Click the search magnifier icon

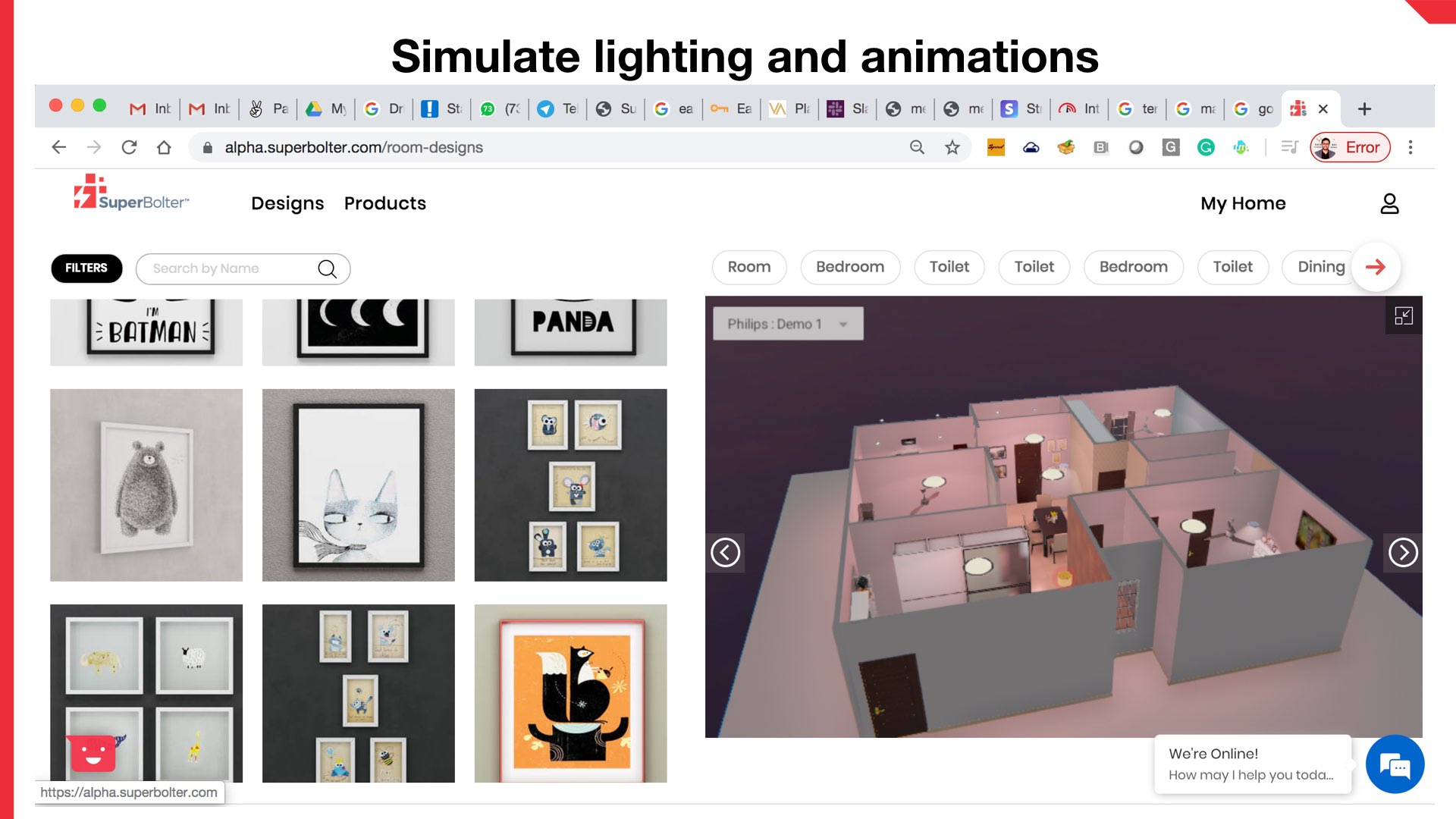tap(327, 268)
